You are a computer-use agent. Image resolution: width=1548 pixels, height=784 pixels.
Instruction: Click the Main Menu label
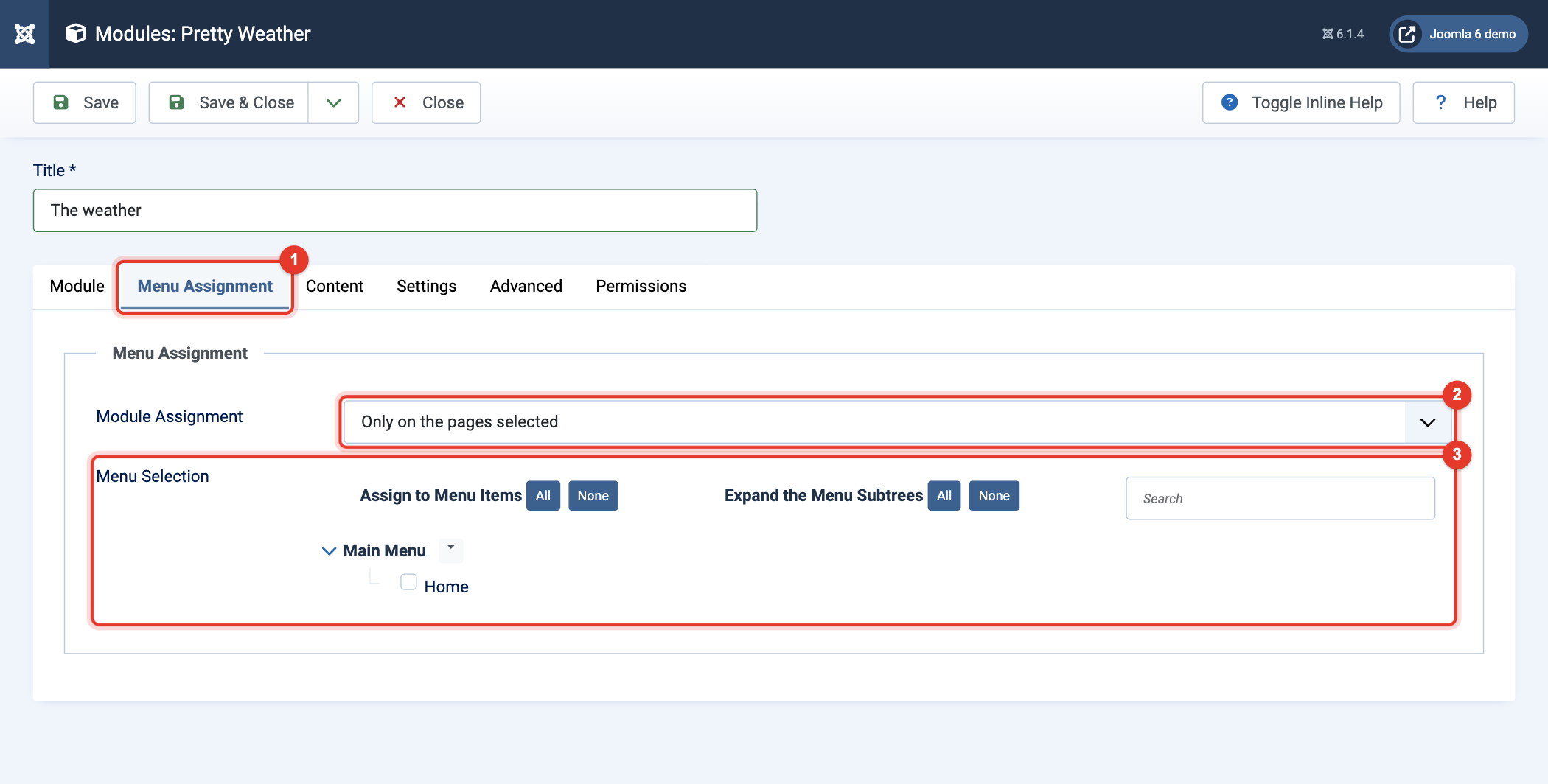click(385, 551)
